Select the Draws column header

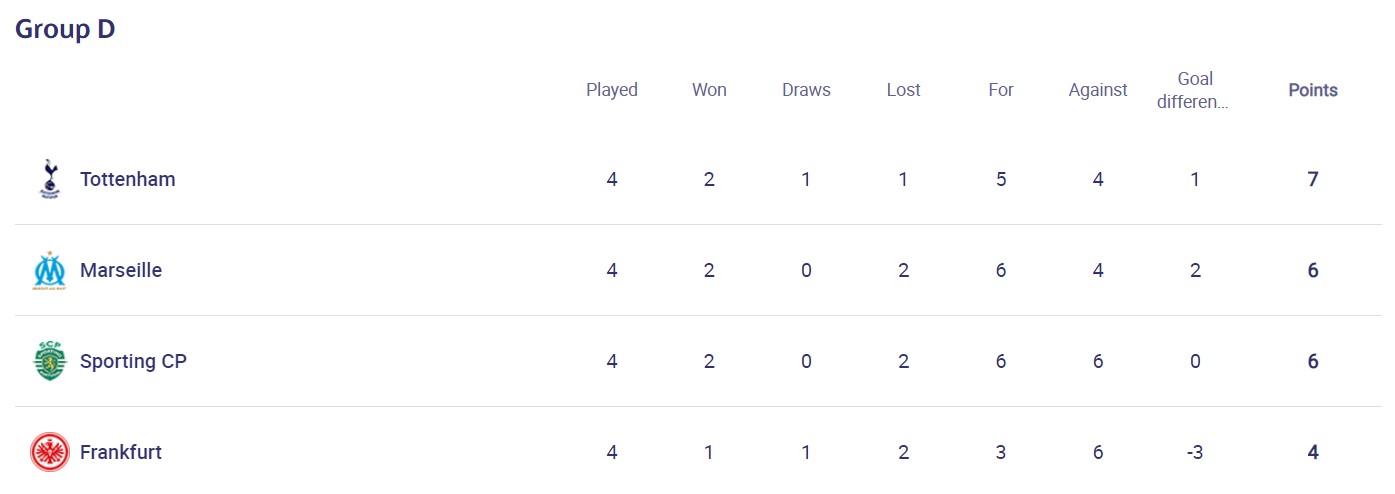point(806,90)
